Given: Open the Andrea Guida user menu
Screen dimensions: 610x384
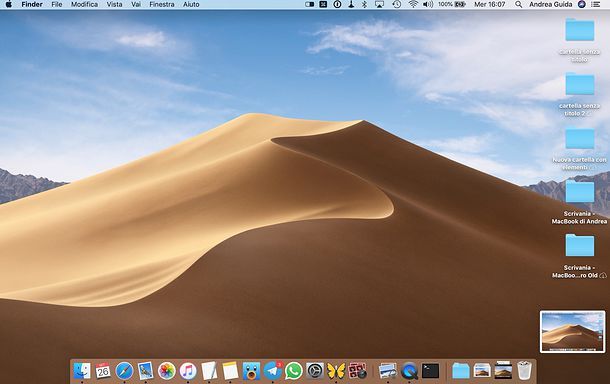Looking at the screenshot, I should point(550,4).
